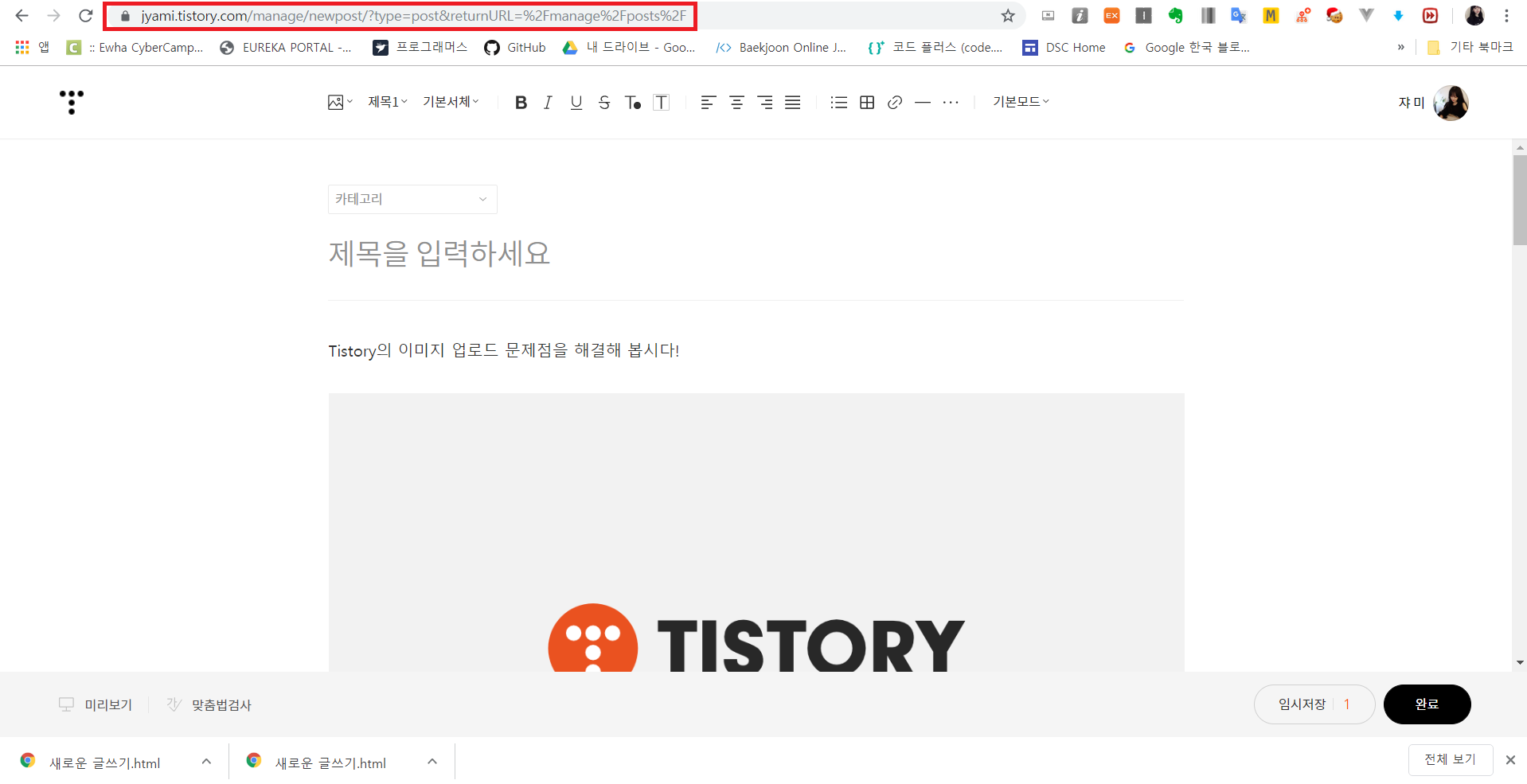The width and height of the screenshot is (1527, 784).
Task: Click the 완료 publish button
Action: pyautogui.click(x=1427, y=704)
